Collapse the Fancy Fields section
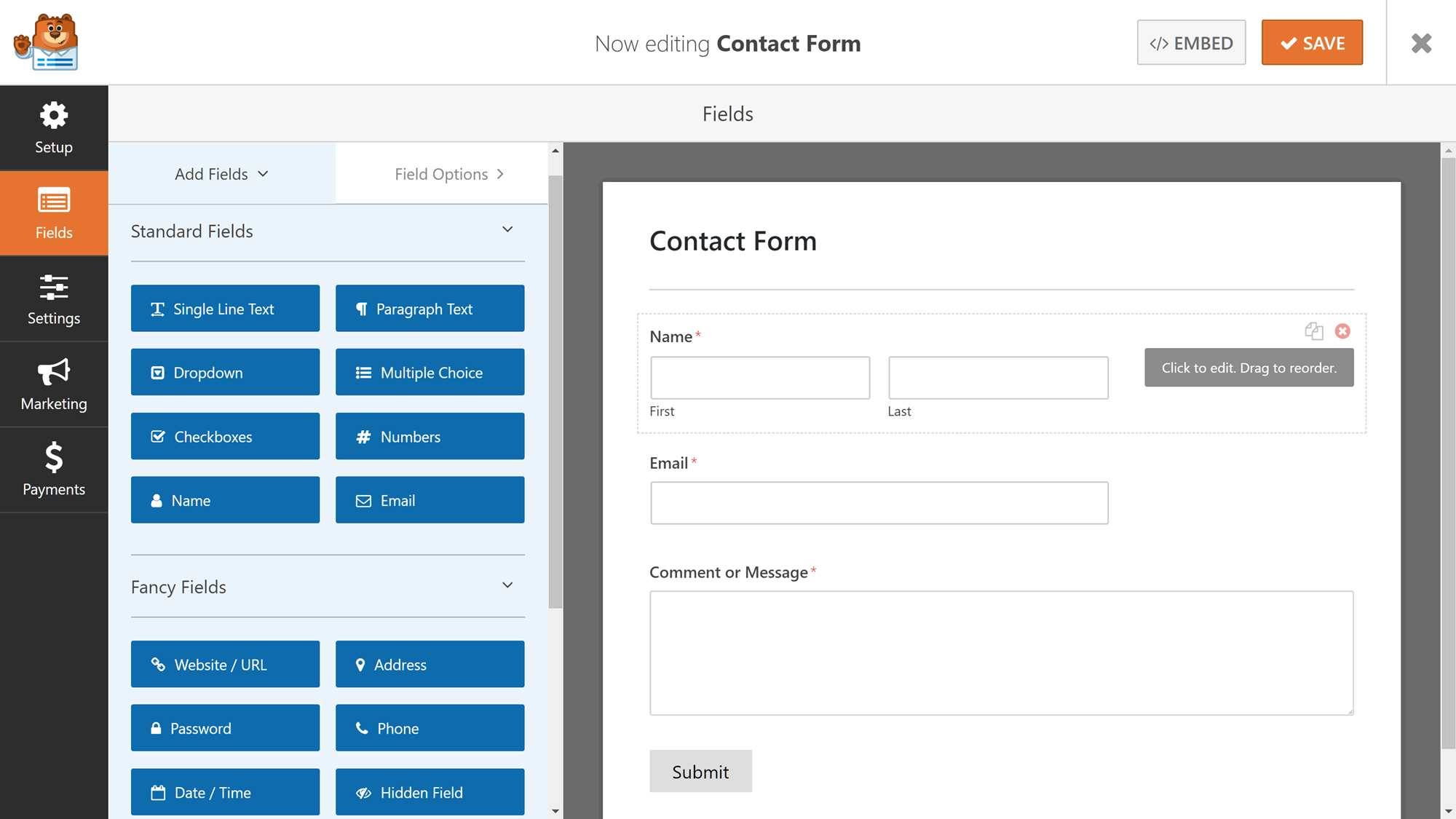The image size is (1456, 819). 507,585
